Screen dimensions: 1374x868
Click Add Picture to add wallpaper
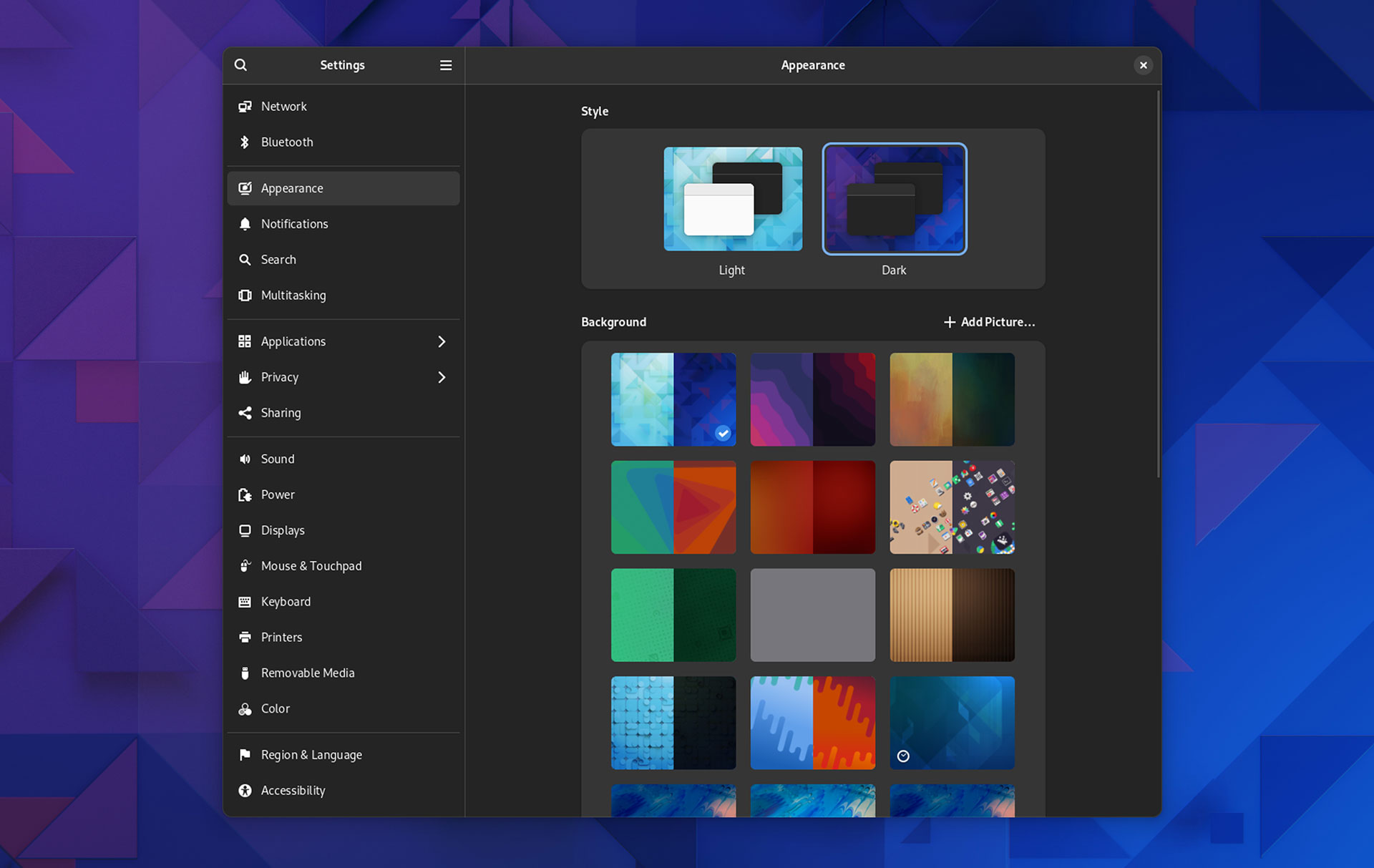point(988,321)
